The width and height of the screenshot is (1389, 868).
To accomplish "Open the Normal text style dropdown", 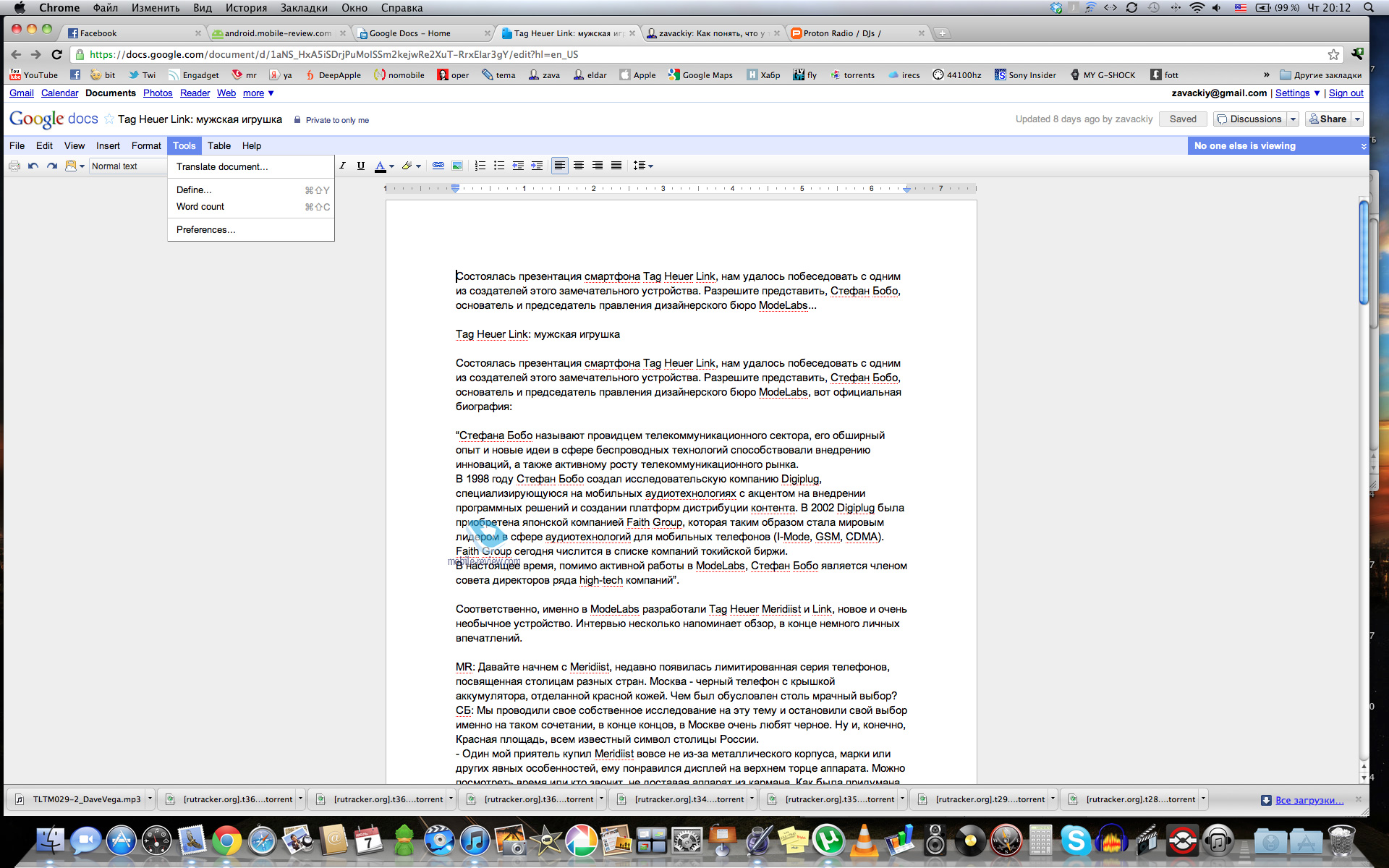I will click(127, 166).
